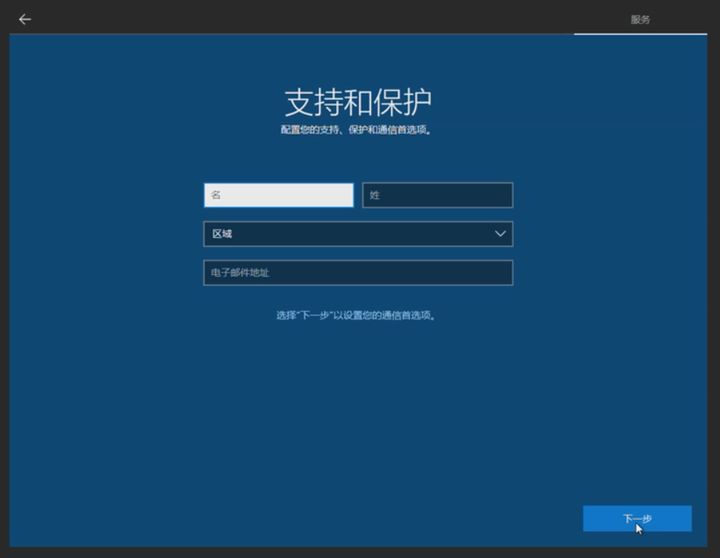Click the progress line under 服务
Viewport: 720px width, 558px height.
click(645, 34)
